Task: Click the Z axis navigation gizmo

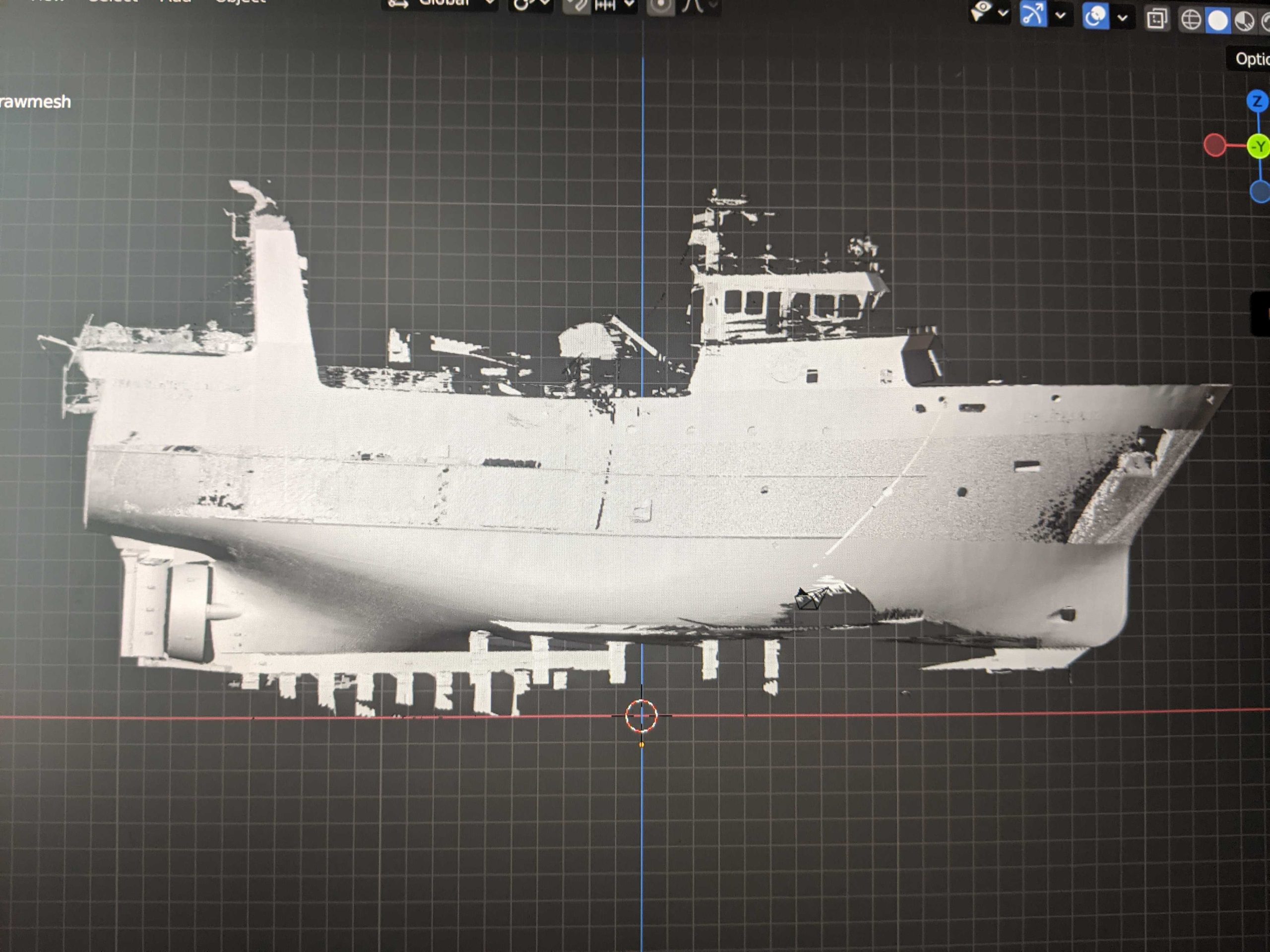Action: (1258, 102)
